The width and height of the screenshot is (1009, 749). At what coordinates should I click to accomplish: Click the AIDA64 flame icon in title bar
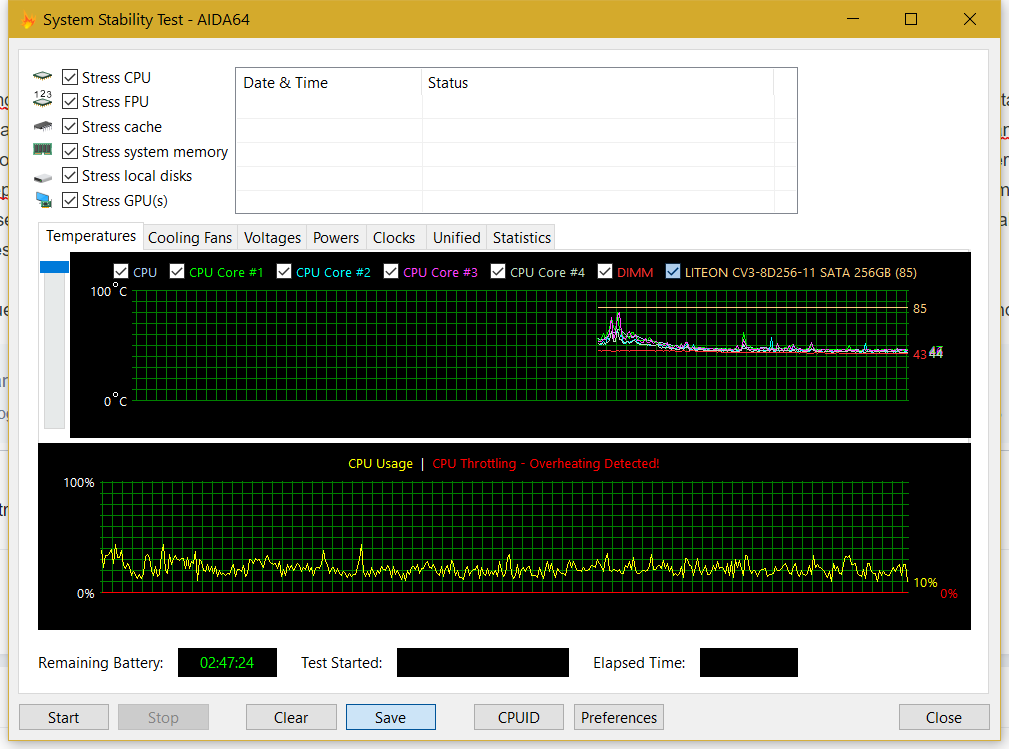click(x=28, y=20)
